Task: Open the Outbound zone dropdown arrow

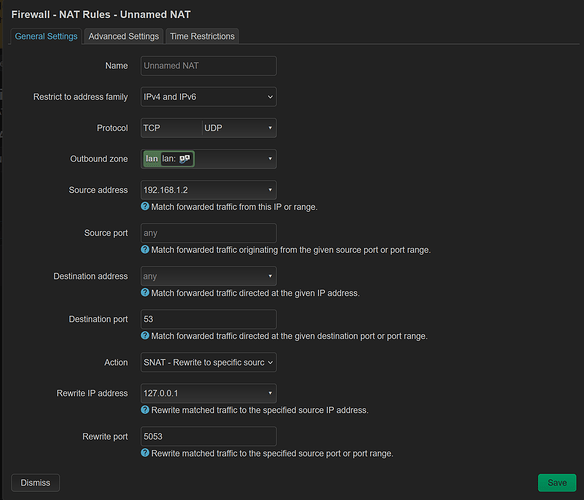Action: click(270, 159)
